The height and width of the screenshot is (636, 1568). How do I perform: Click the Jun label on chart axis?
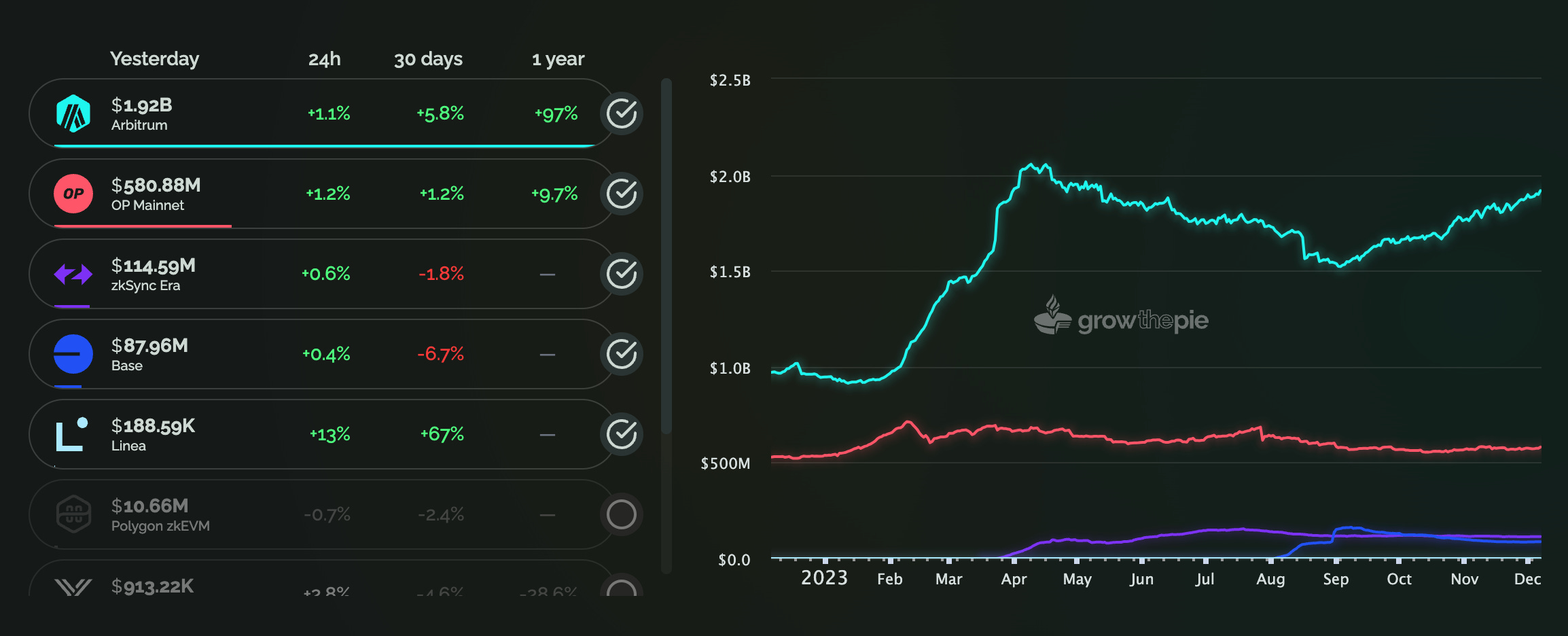pyautogui.click(x=1141, y=579)
